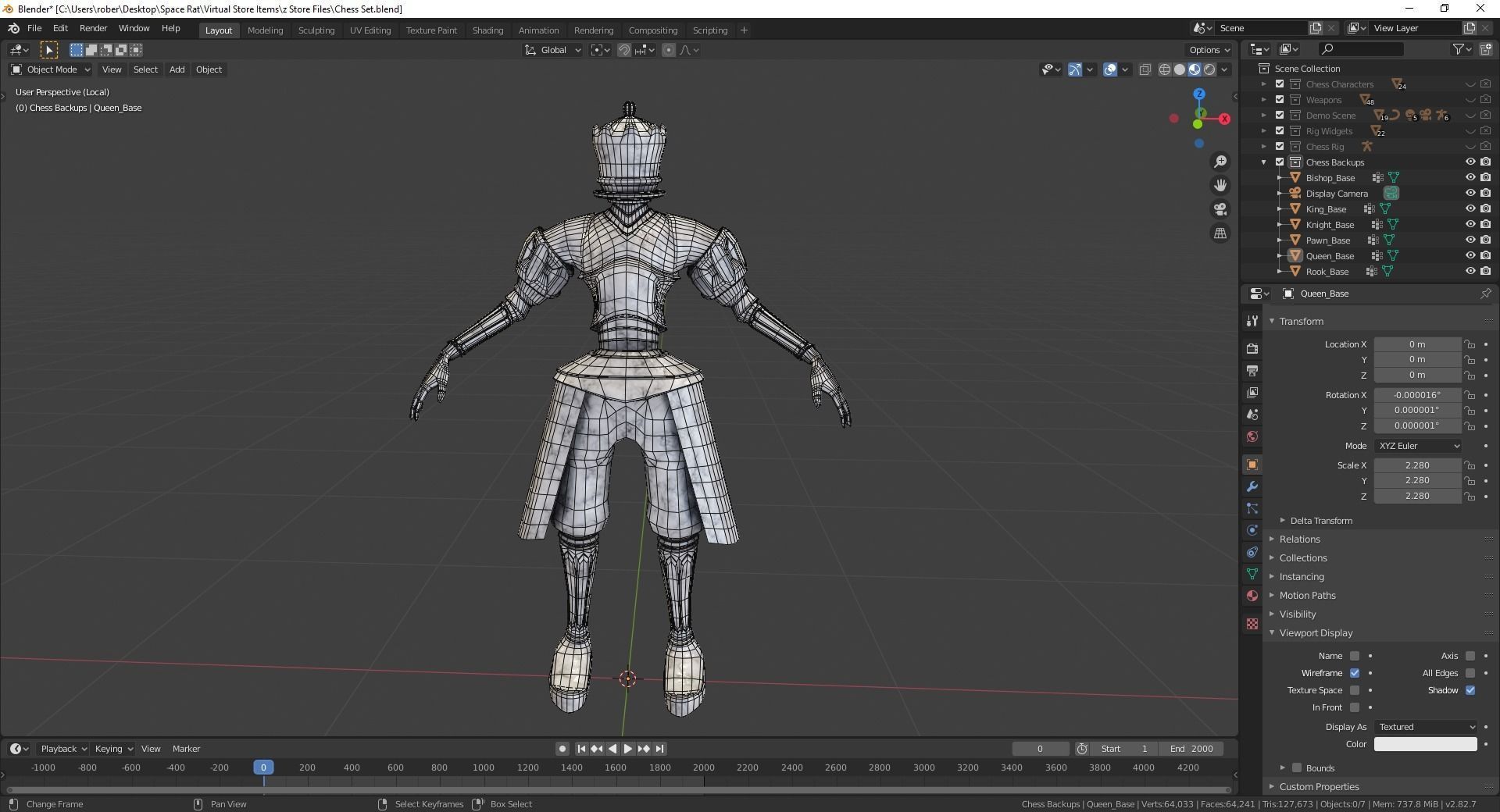1500x812 pixels.
Task: Open the Object Mode dropdown
Action: click(51, 69)
